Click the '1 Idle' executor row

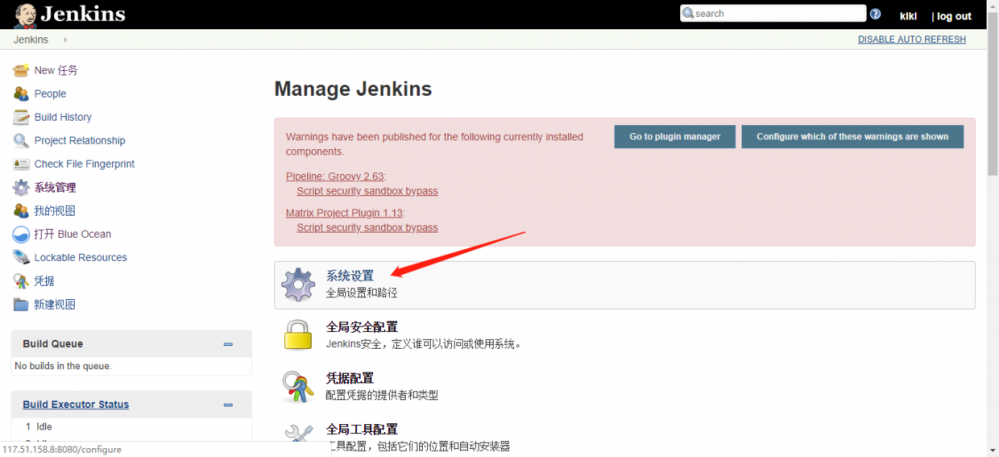click(x=39, y=427)
